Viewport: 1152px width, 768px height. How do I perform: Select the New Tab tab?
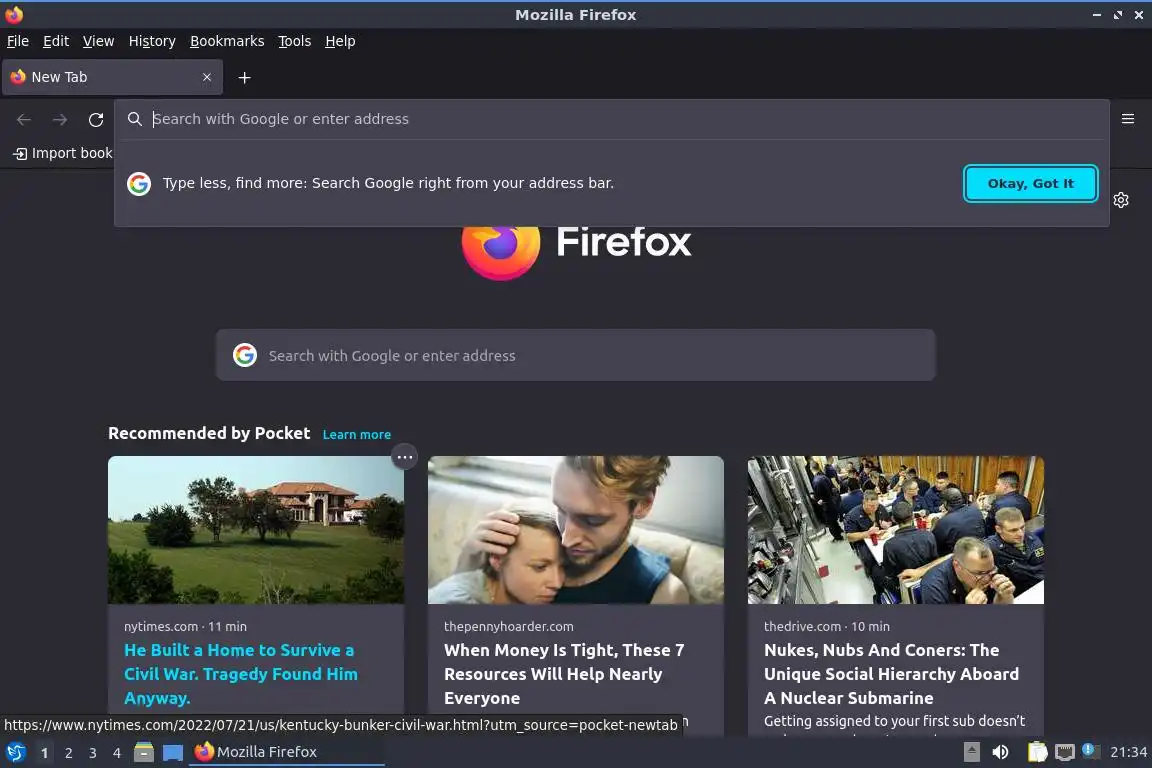tap(112, 77)
